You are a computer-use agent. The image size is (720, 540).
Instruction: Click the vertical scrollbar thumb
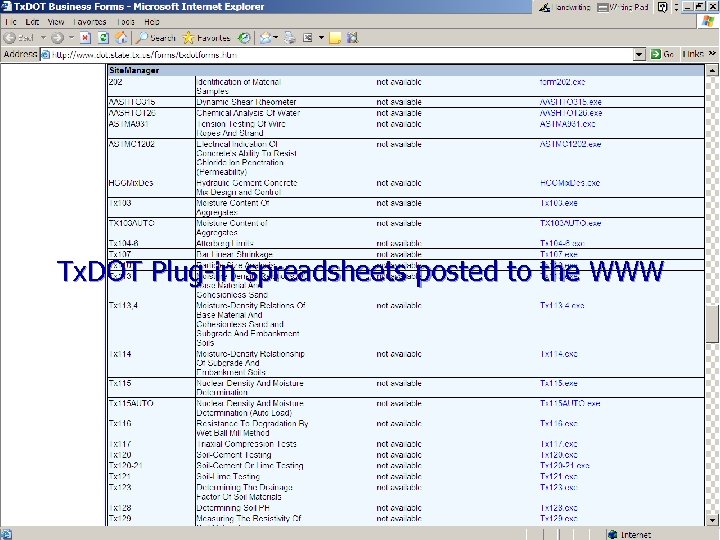tap(712, 324)
